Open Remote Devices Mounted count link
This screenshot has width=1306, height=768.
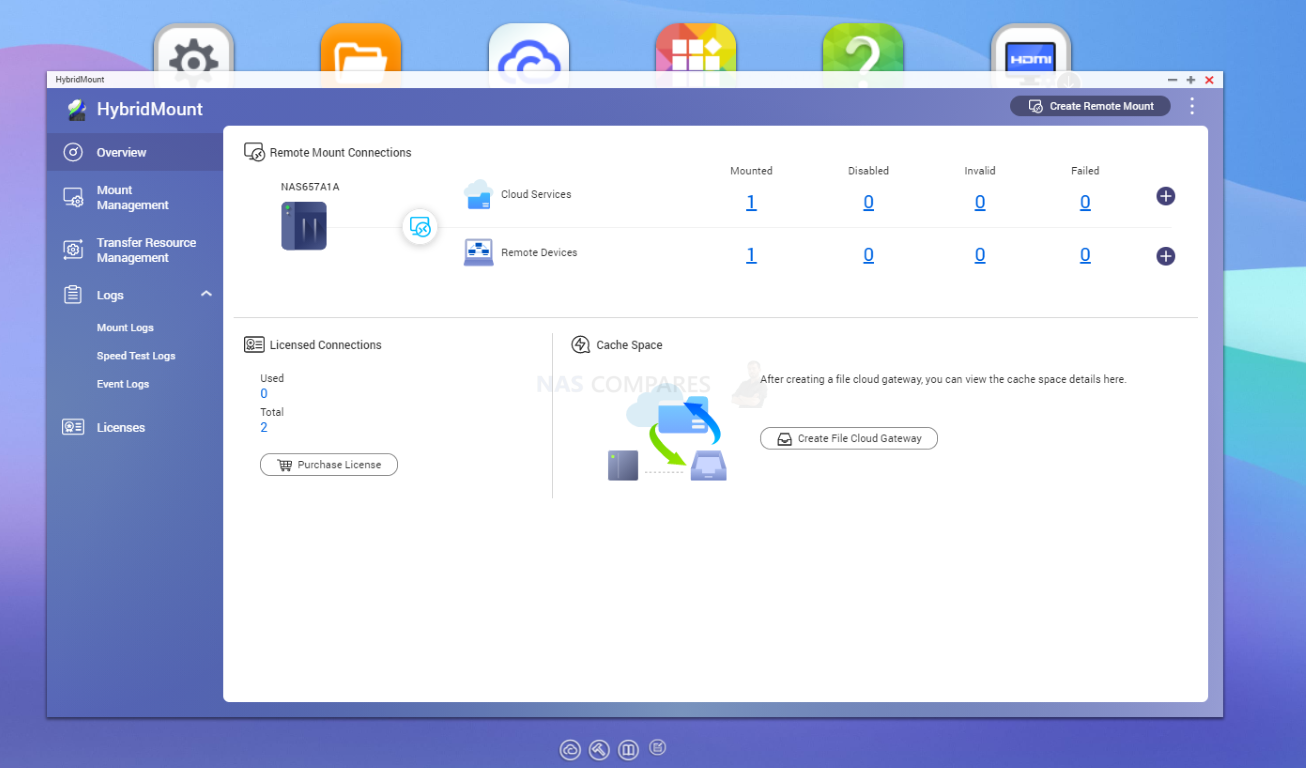tap(751, 255)
